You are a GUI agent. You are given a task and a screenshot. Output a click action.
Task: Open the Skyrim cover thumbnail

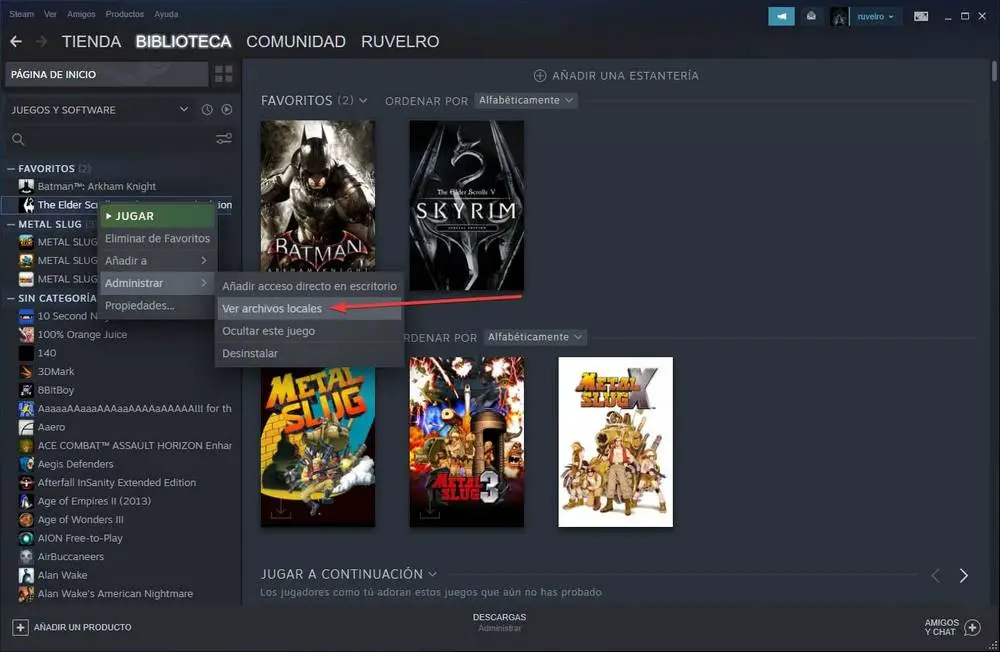(x=467, y=205)
